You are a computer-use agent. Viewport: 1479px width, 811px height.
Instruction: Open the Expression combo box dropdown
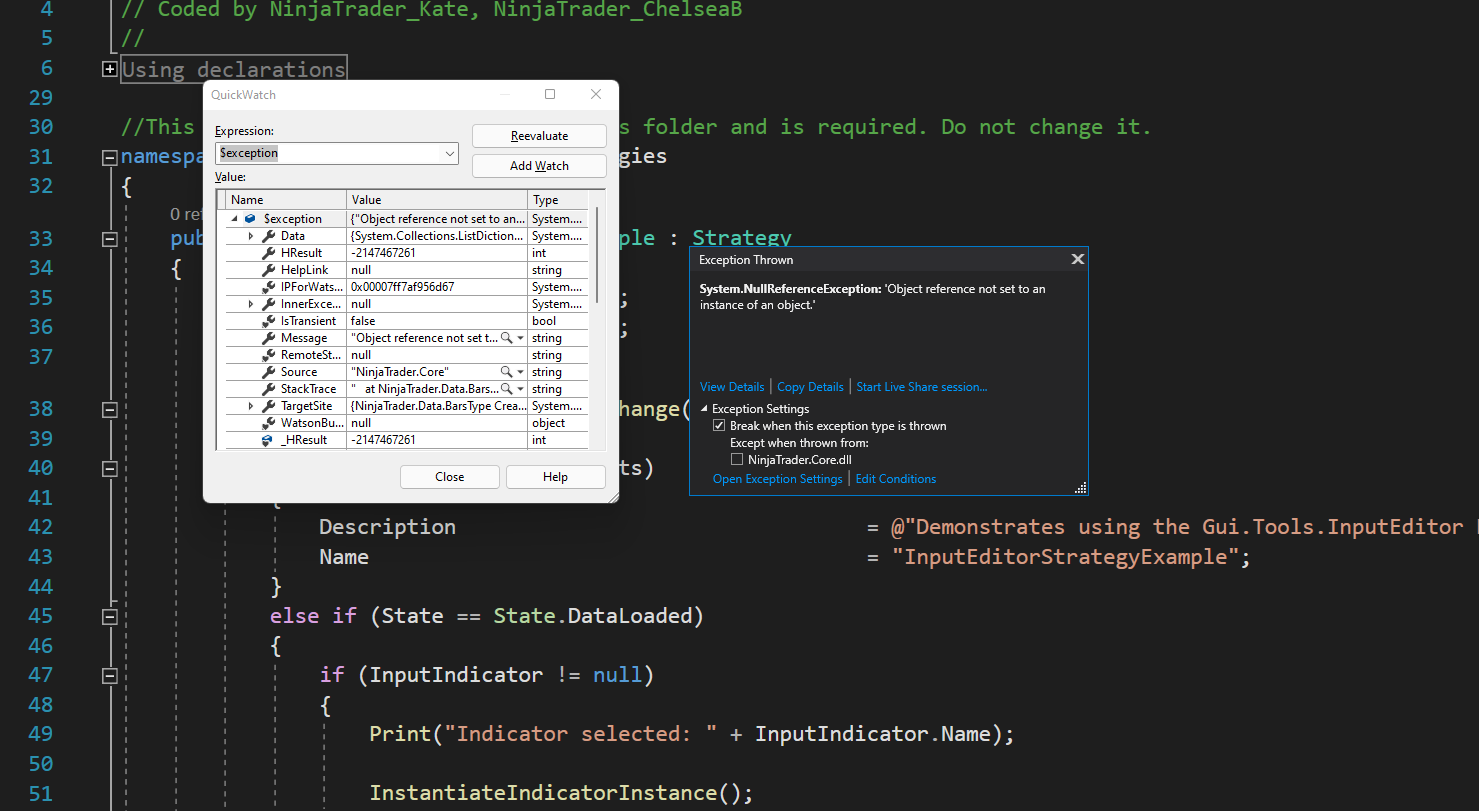449,154
